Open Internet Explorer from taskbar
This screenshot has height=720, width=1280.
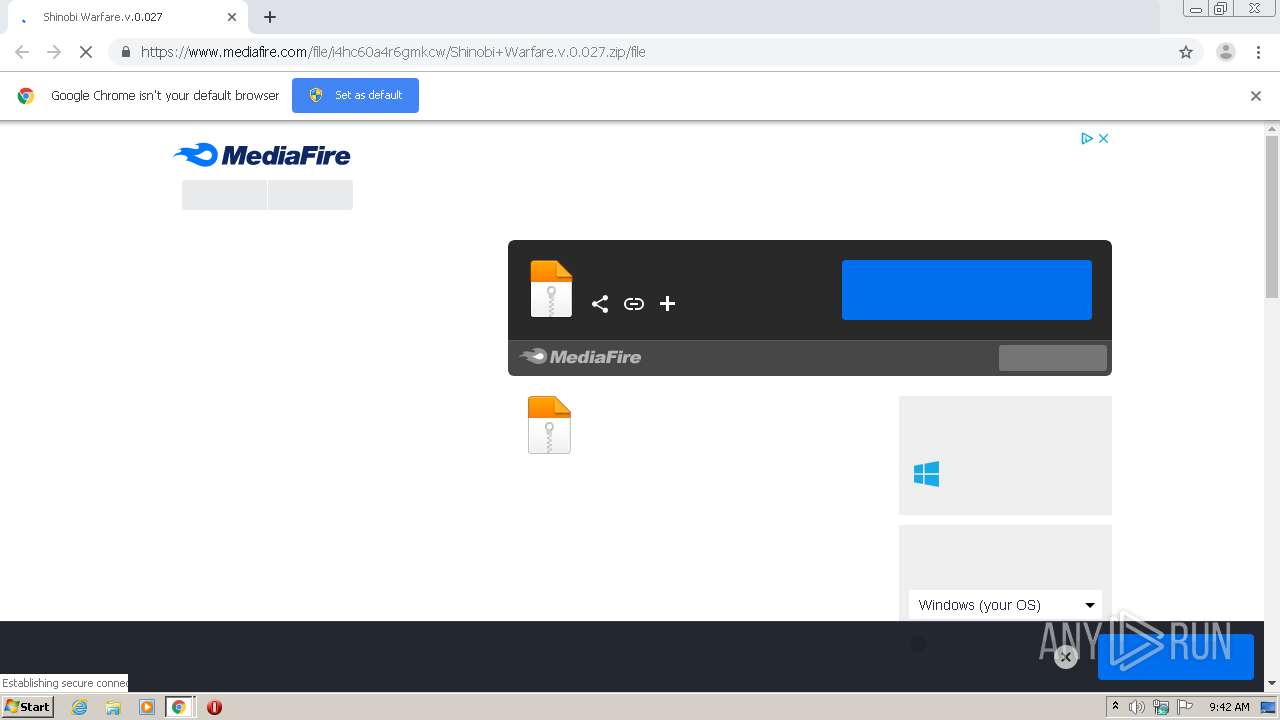[80, 707]
